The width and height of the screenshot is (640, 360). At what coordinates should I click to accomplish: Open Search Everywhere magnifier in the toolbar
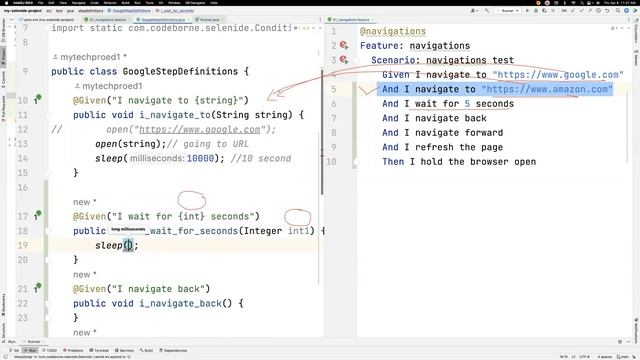click(618, 11)
